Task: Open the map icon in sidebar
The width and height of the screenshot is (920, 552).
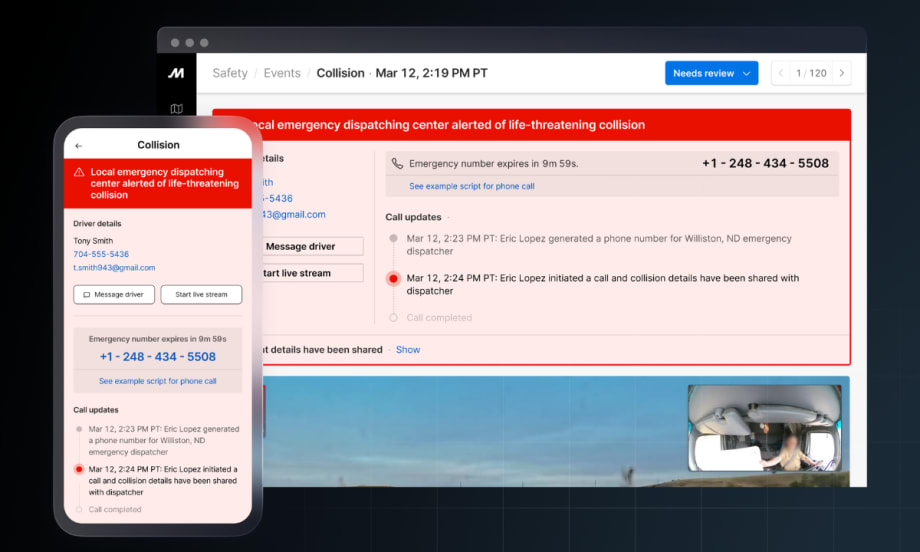Action: pyautogui.click(x=176, y=109)
